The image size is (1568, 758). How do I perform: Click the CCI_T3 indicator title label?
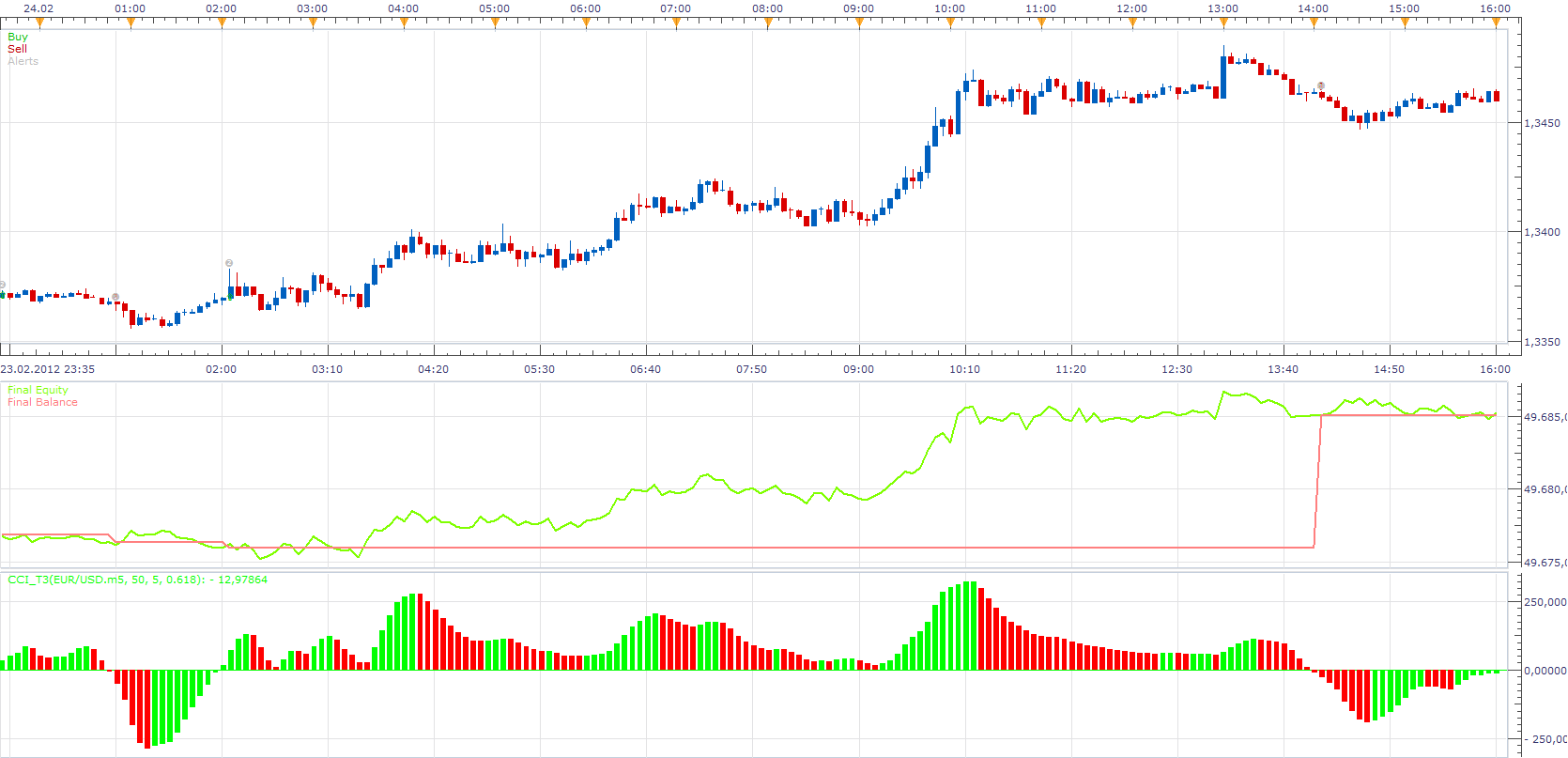tap(138, 580)
